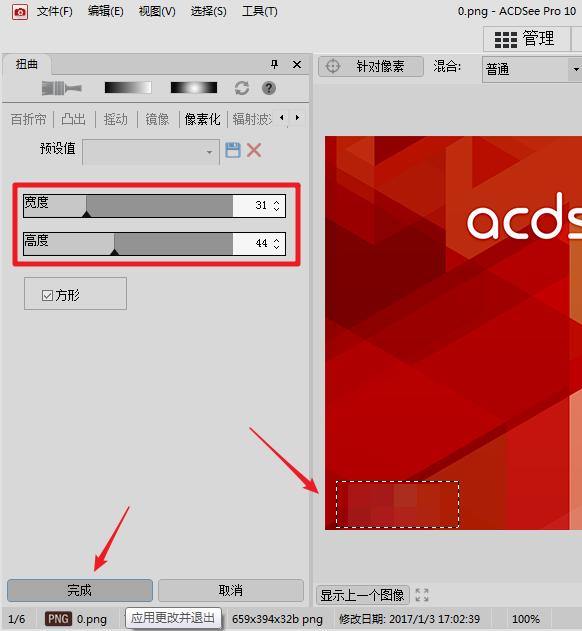Open the 预设值 dropdown
Viewport: 582px width, 631px height.
[151, 152]
